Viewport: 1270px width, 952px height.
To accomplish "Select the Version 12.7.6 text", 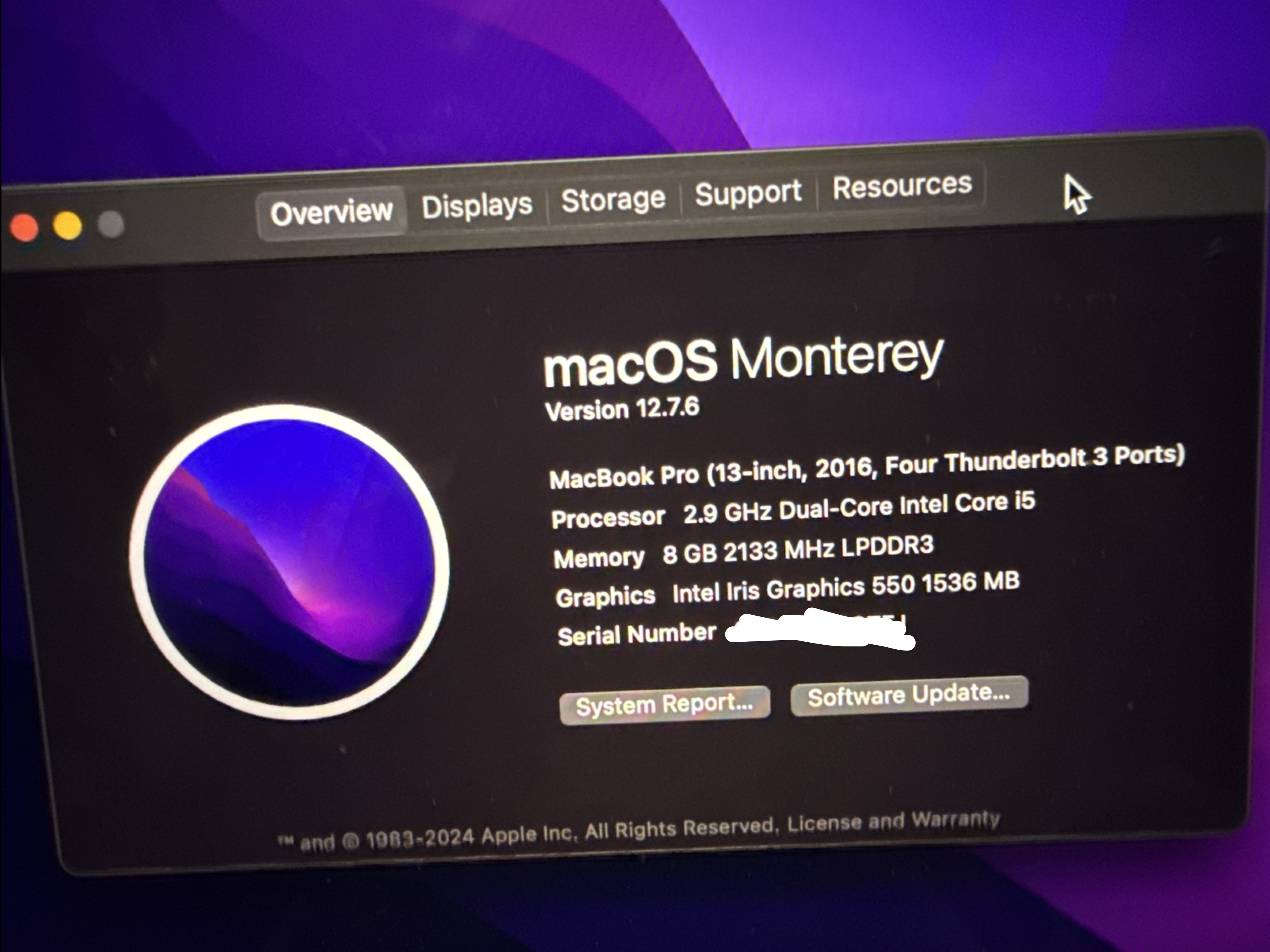I will [622, 409].
